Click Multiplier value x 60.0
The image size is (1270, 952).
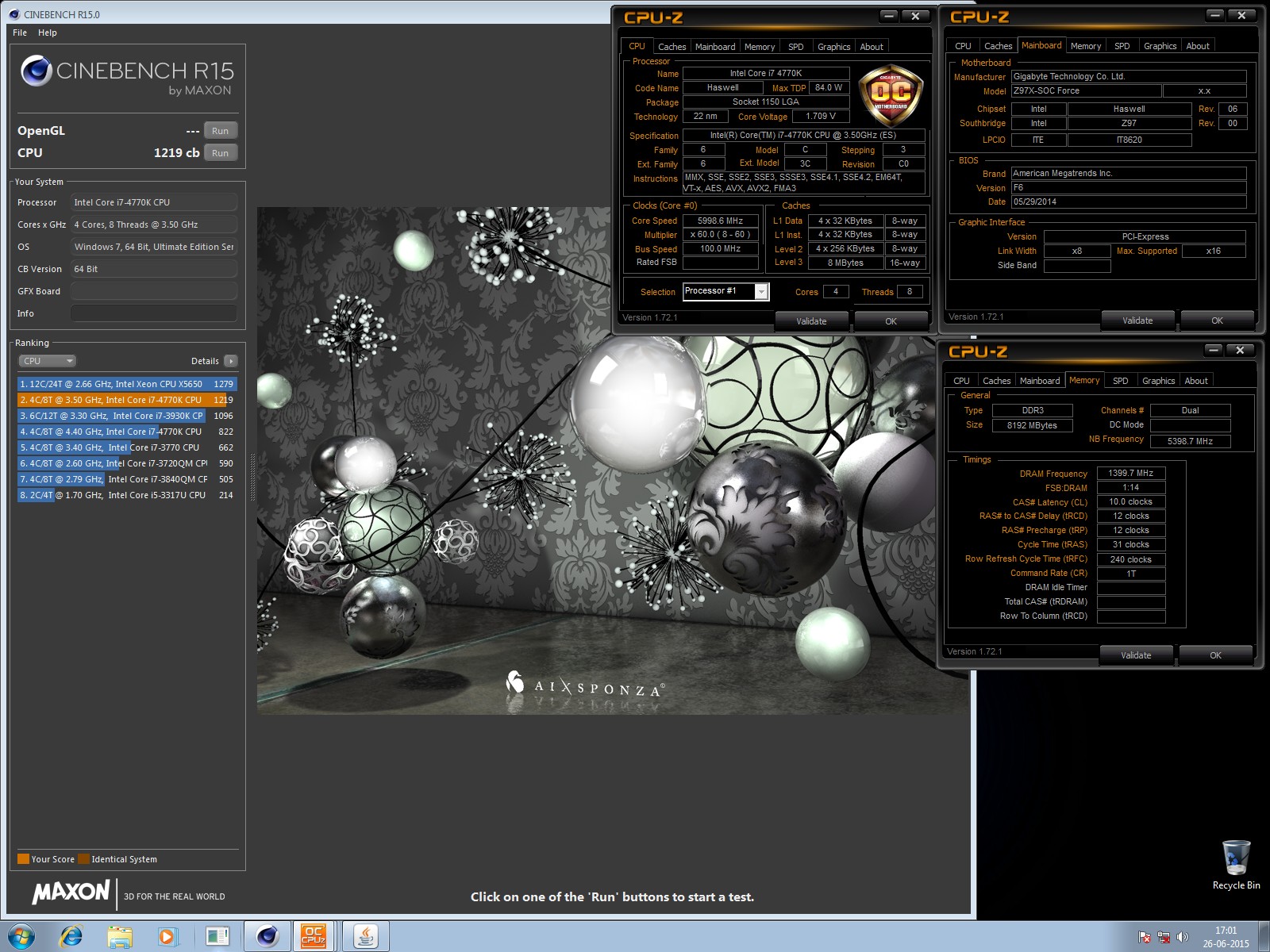point(720,235)
